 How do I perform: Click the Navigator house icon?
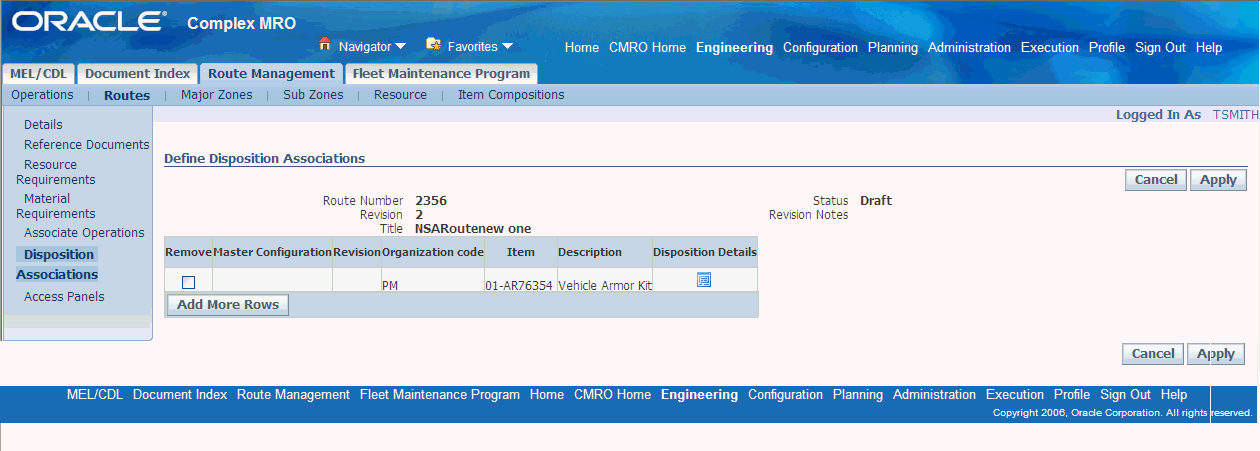(x=324, y=44)
